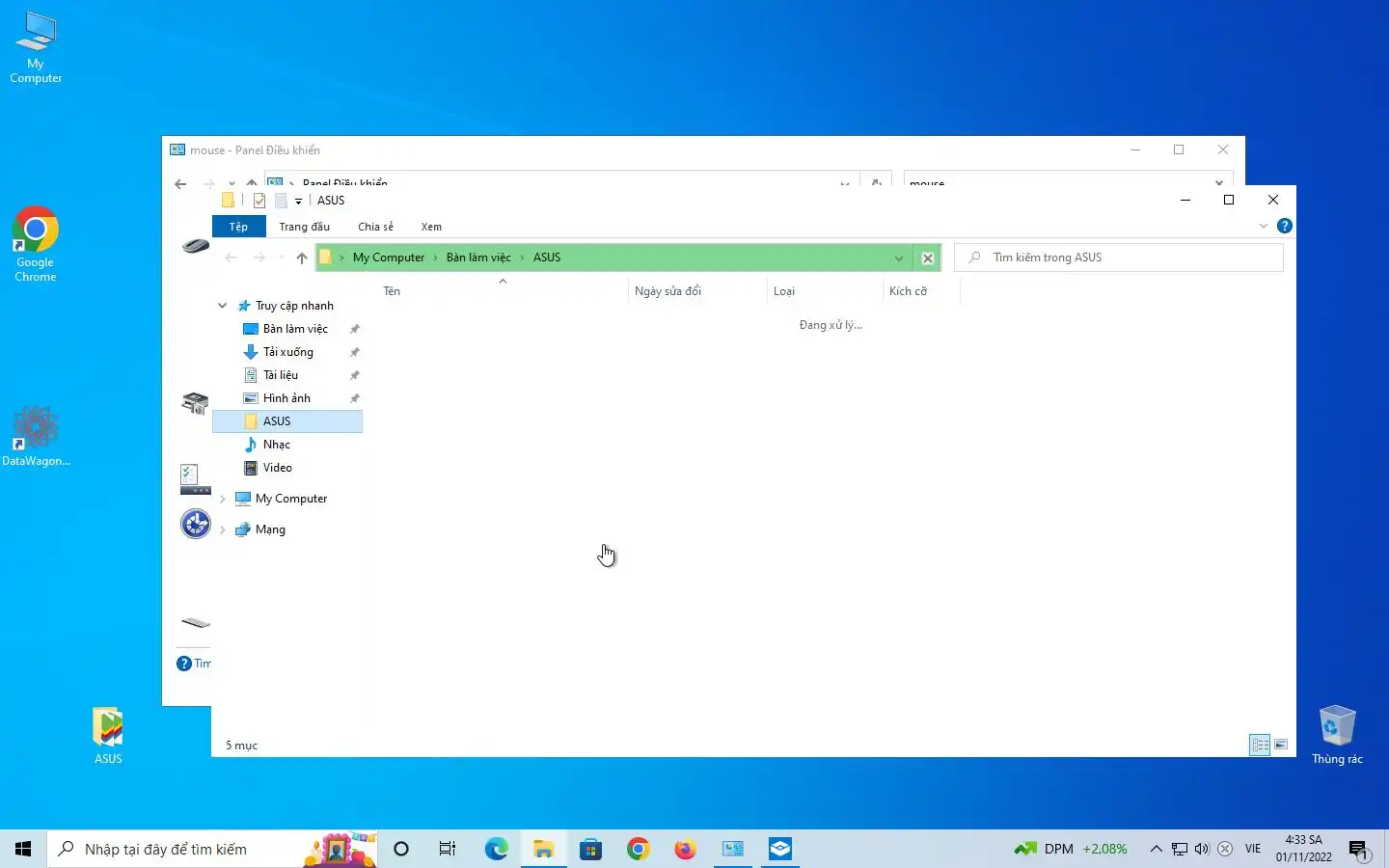Open the Google Chrome desktop shortcut
This screenshot has width=1389, height=868.
(x=36, y=244)
